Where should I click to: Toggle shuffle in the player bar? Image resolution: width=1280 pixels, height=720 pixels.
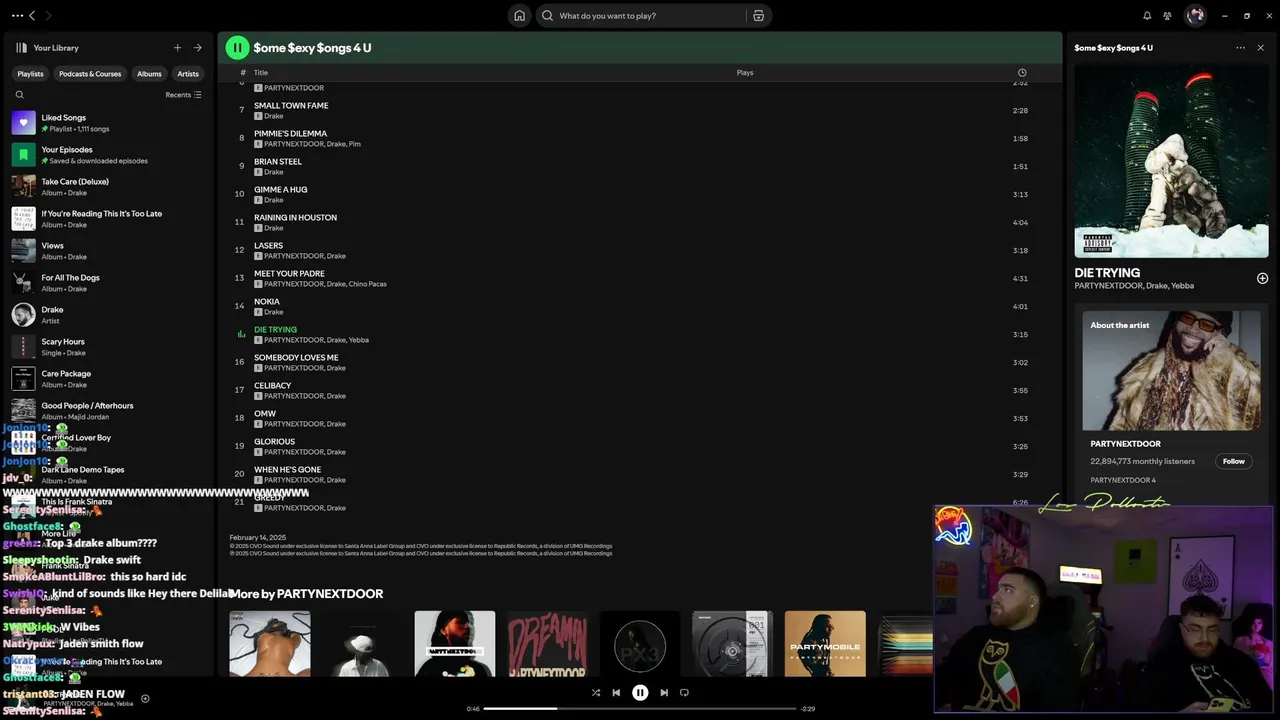(596, 692)
